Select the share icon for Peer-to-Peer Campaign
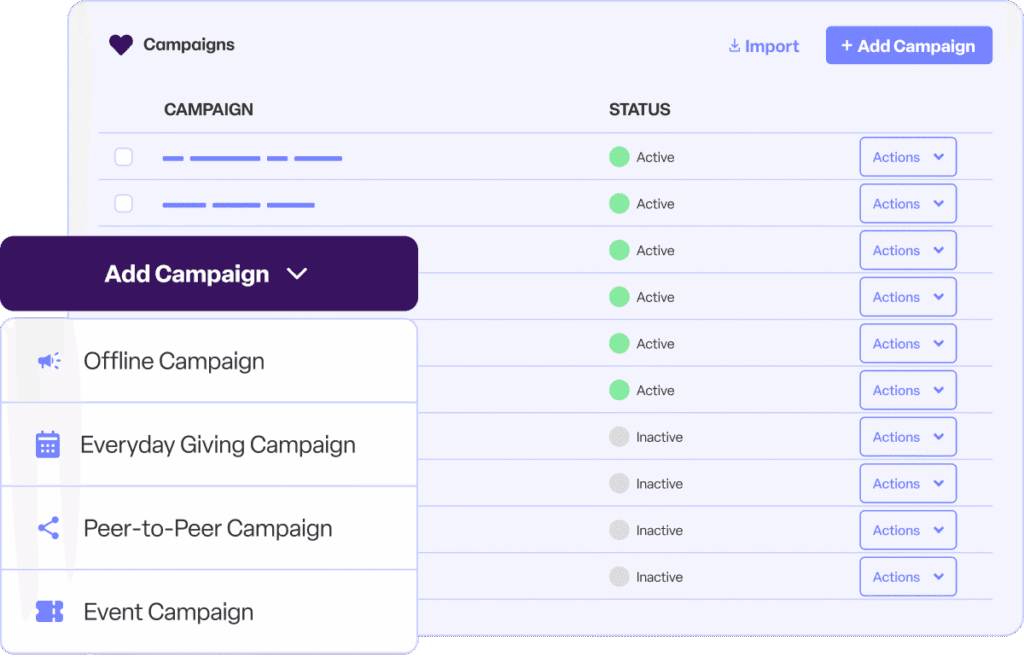 click(x=47, y=528)
